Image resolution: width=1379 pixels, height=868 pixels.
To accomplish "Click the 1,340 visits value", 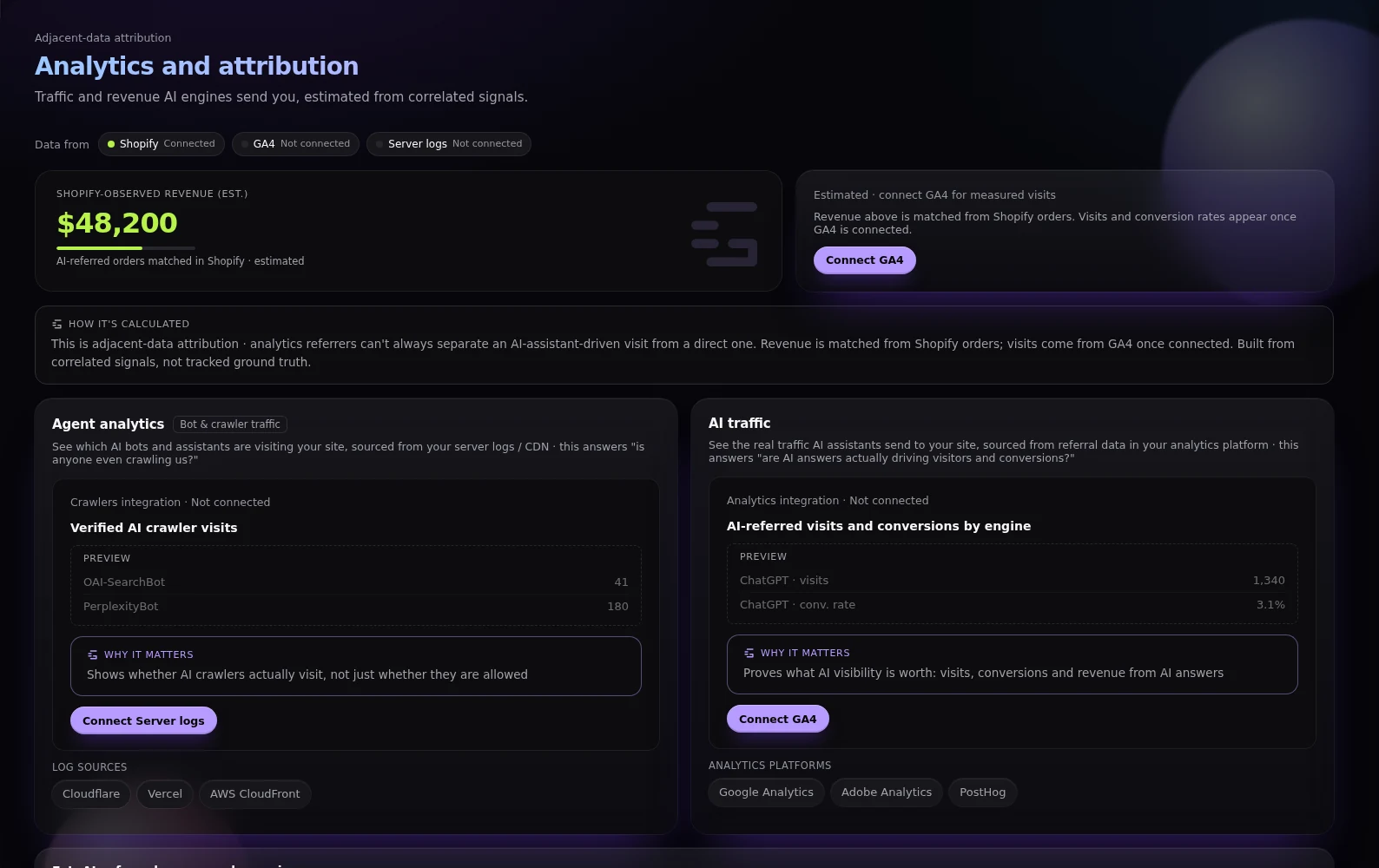I will (x=1269, y=581).
